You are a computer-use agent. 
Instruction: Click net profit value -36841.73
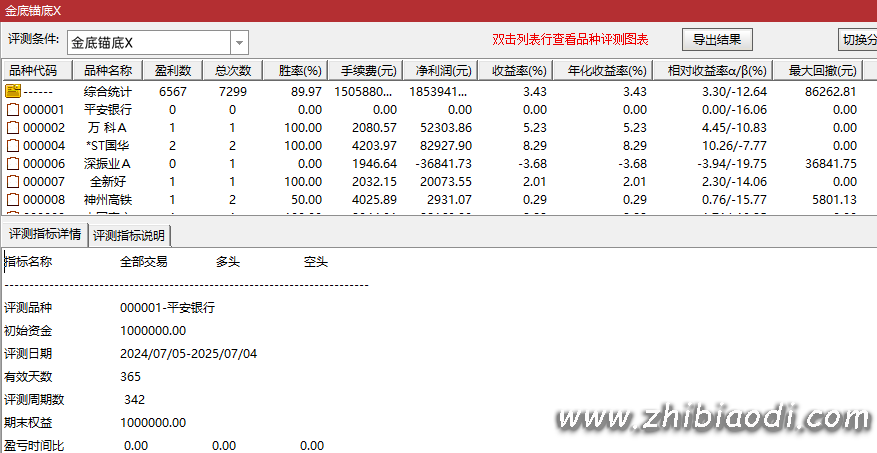[443, 163]
